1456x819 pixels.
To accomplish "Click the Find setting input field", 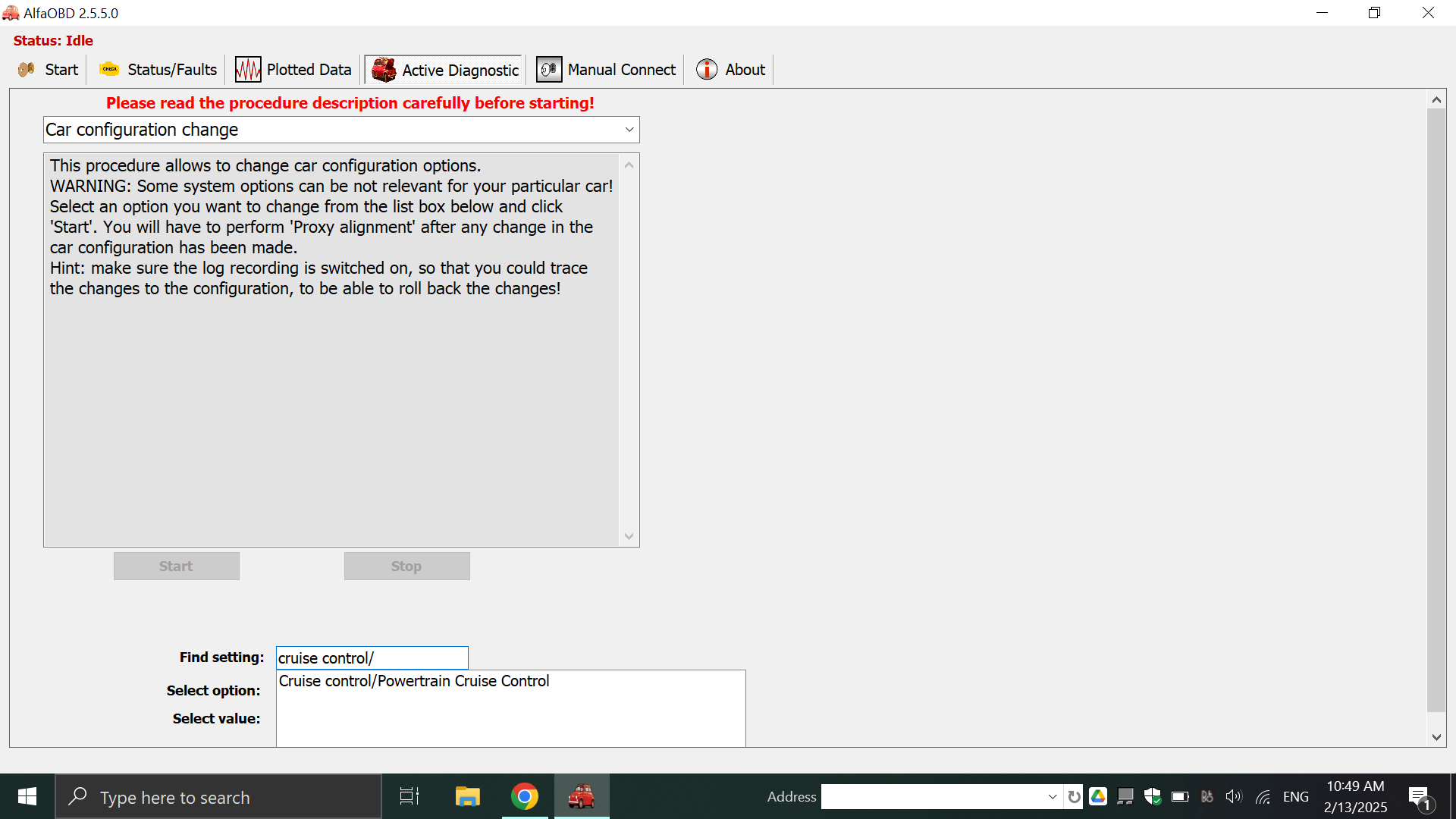I will click(x=372, y=657).
